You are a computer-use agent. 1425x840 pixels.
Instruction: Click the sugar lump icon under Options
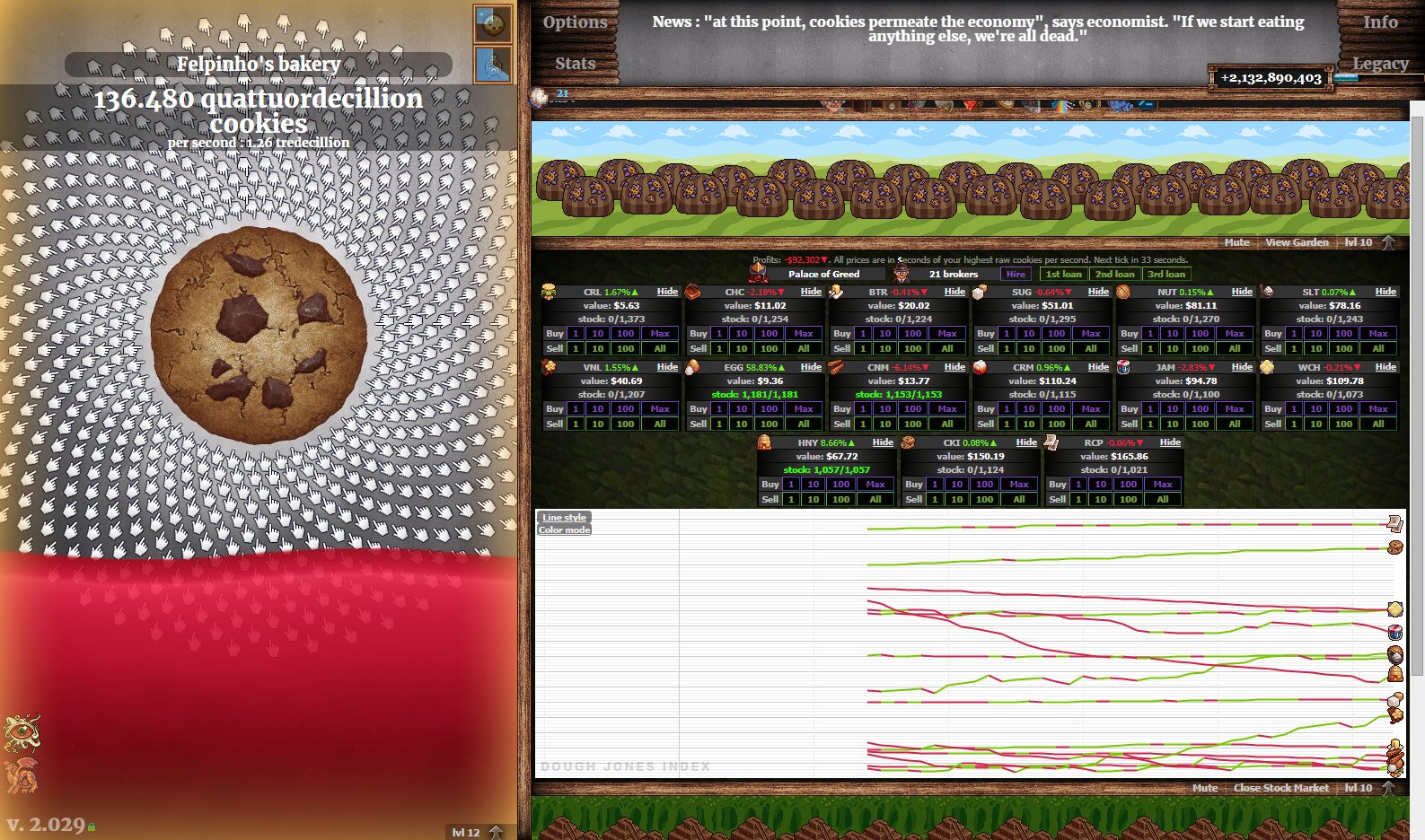pos(540,97)
